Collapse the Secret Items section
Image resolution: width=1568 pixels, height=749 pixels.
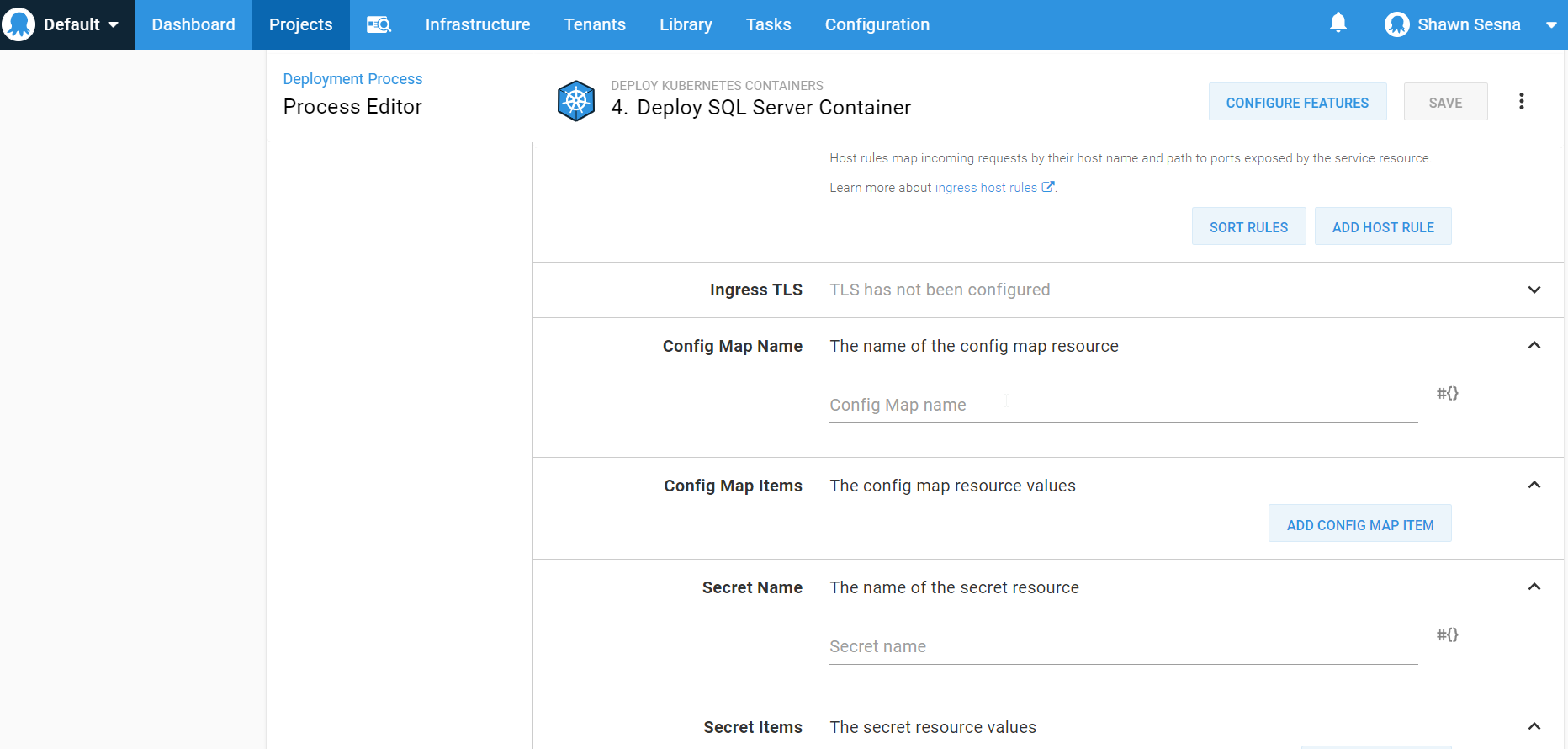1534,726
